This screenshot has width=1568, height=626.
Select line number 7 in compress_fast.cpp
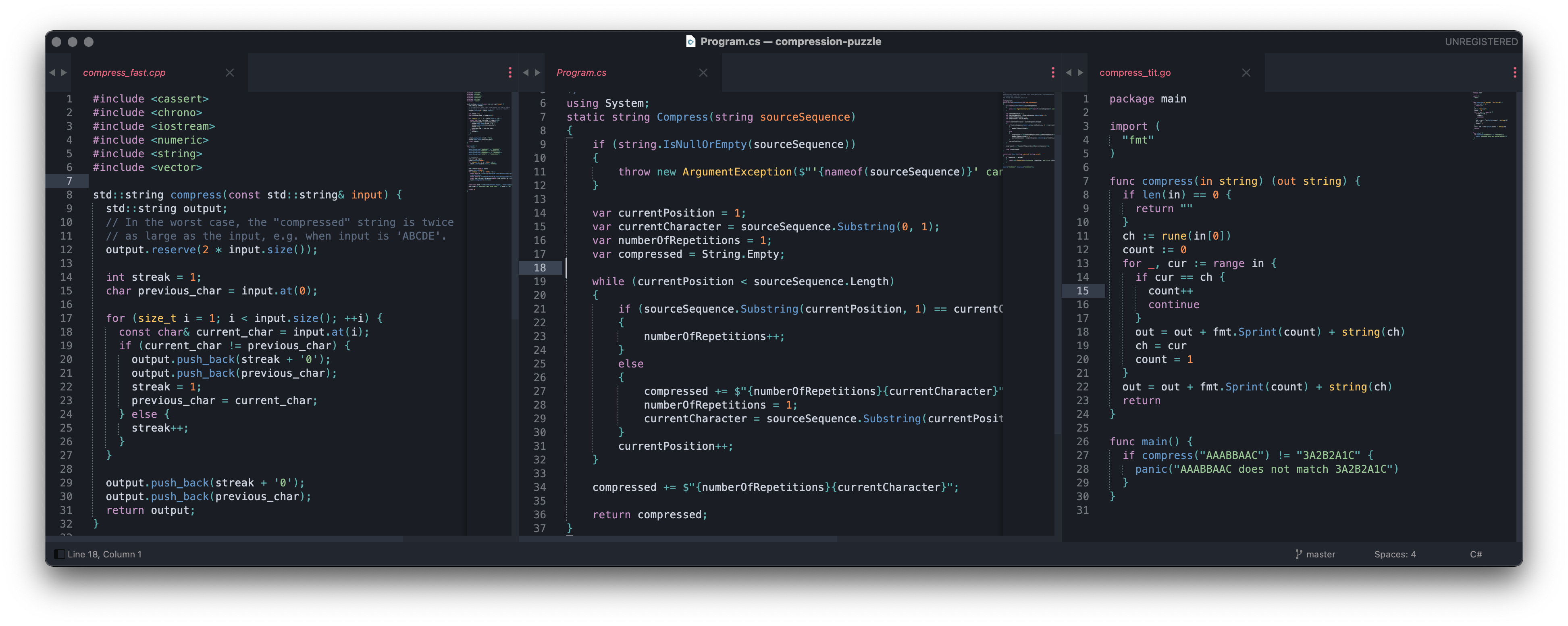[69, 181]
